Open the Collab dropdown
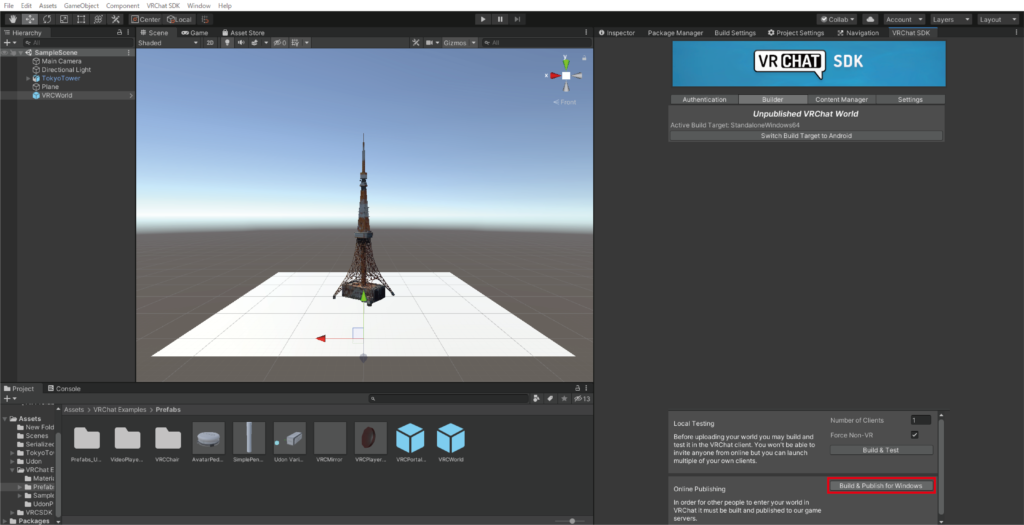This screenshot has height=525, width=1024. pos(837,19)
